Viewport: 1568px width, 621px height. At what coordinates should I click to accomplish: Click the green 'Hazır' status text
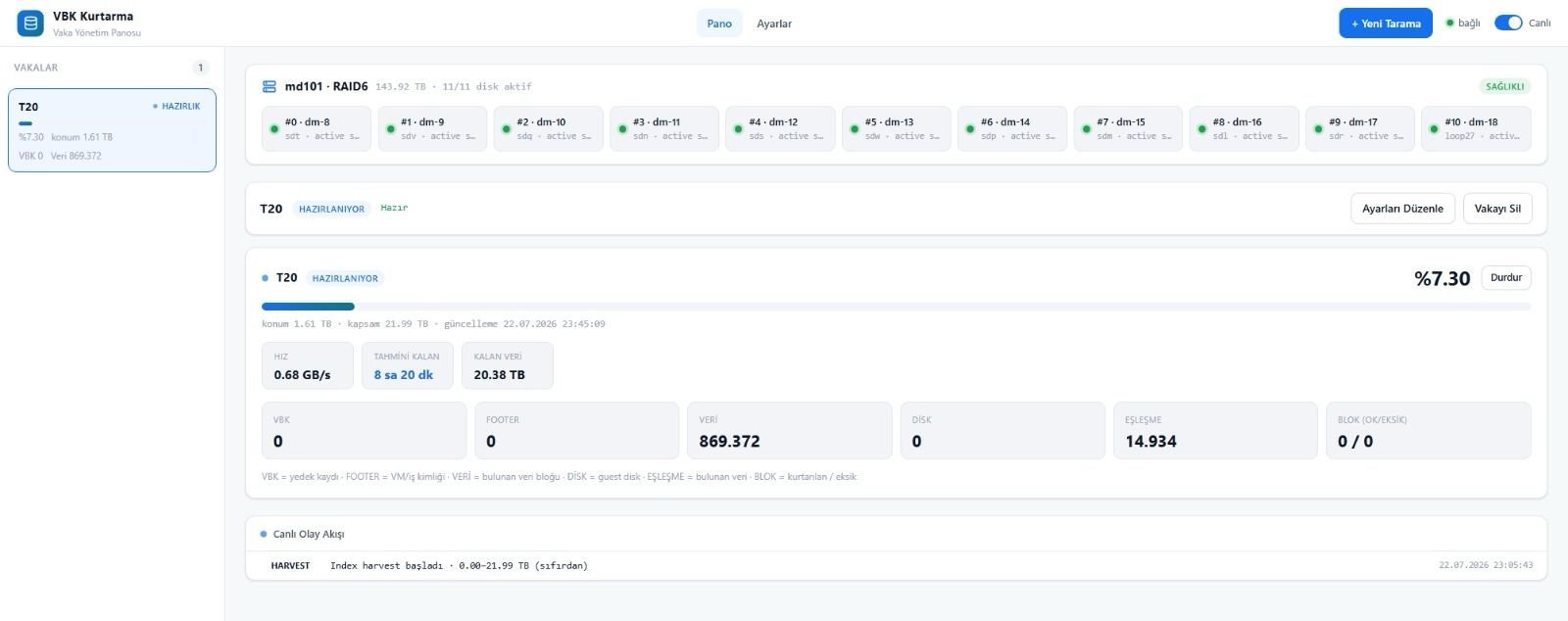coord(394,208)
